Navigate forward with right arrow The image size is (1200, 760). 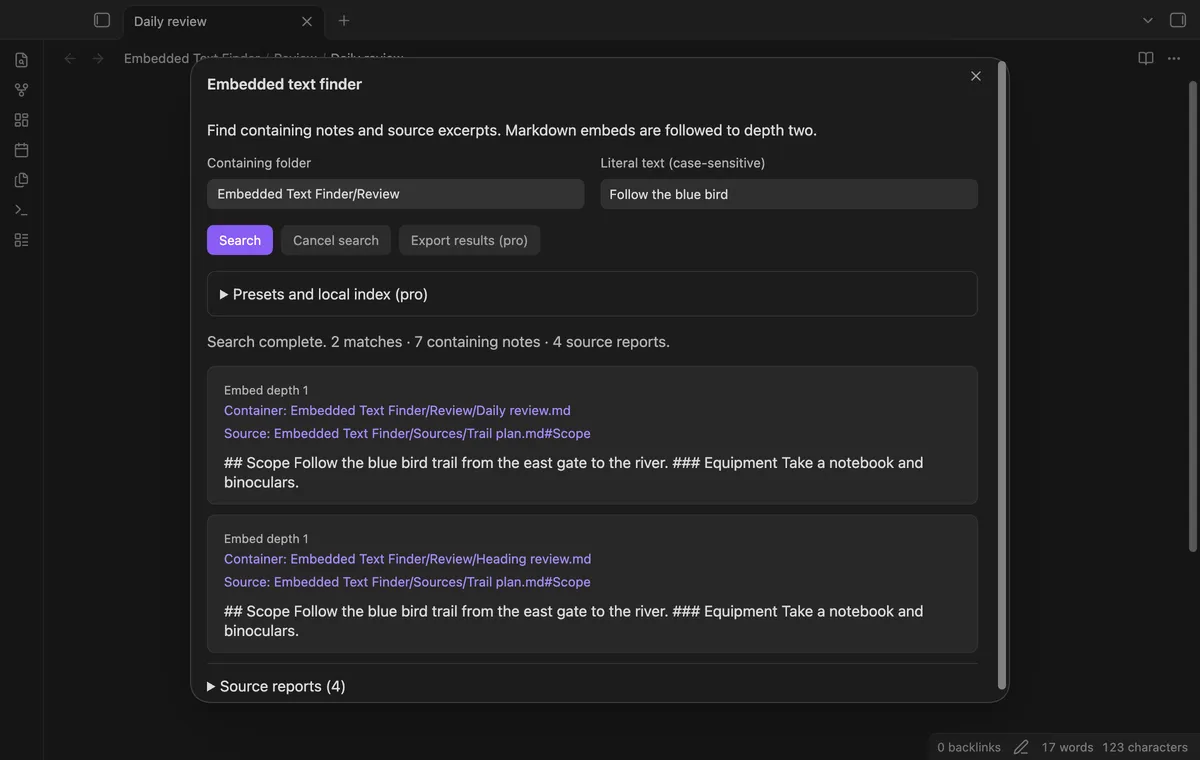point(98,59)
